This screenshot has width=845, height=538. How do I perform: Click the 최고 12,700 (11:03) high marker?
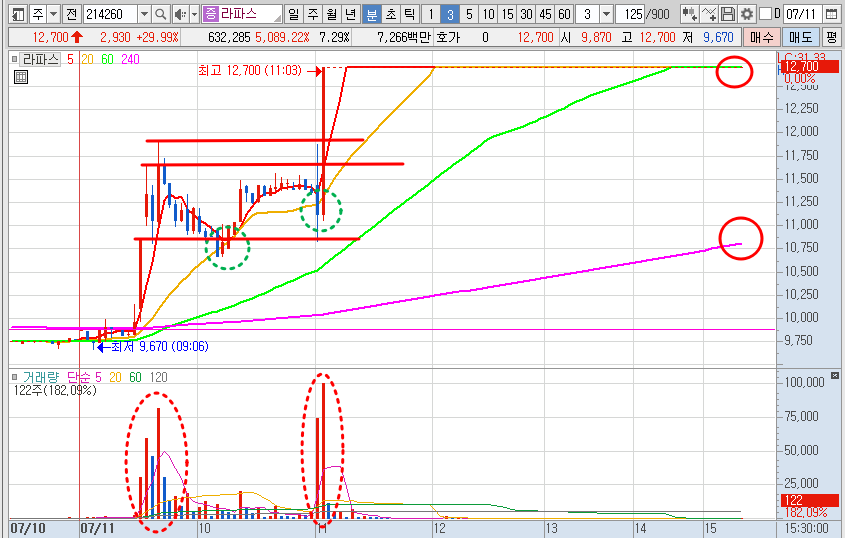click(250, 71)
